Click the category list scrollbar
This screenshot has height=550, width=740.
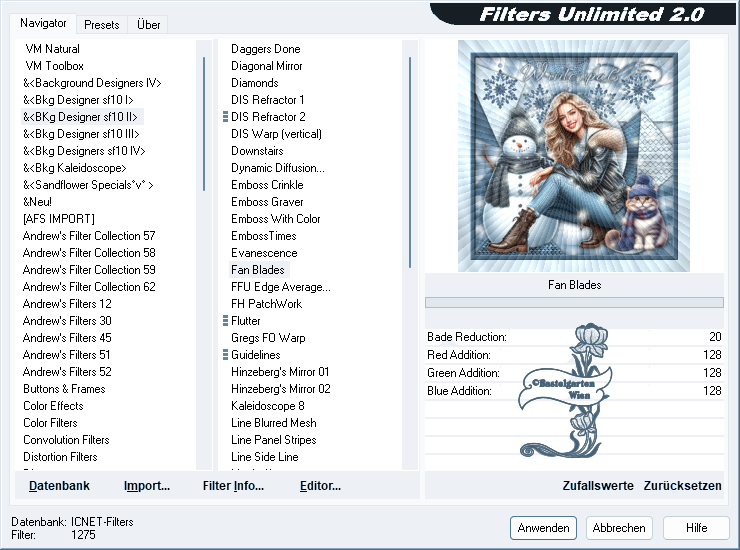(204, 124)
